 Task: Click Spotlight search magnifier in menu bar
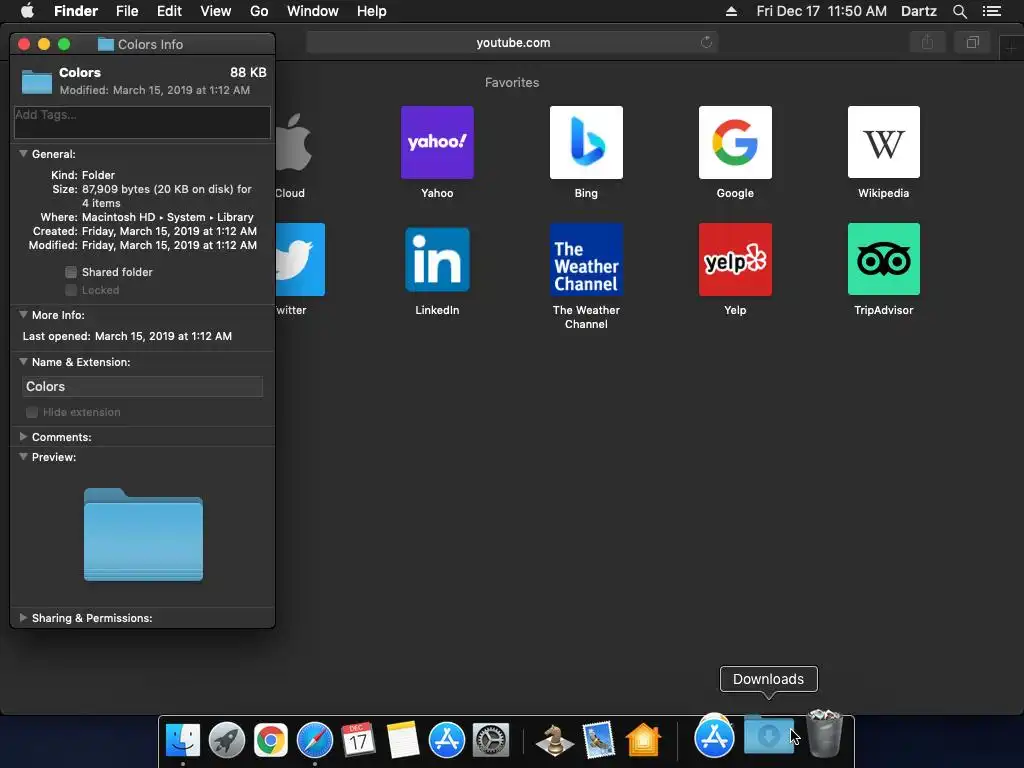click(x=959, y=11)
